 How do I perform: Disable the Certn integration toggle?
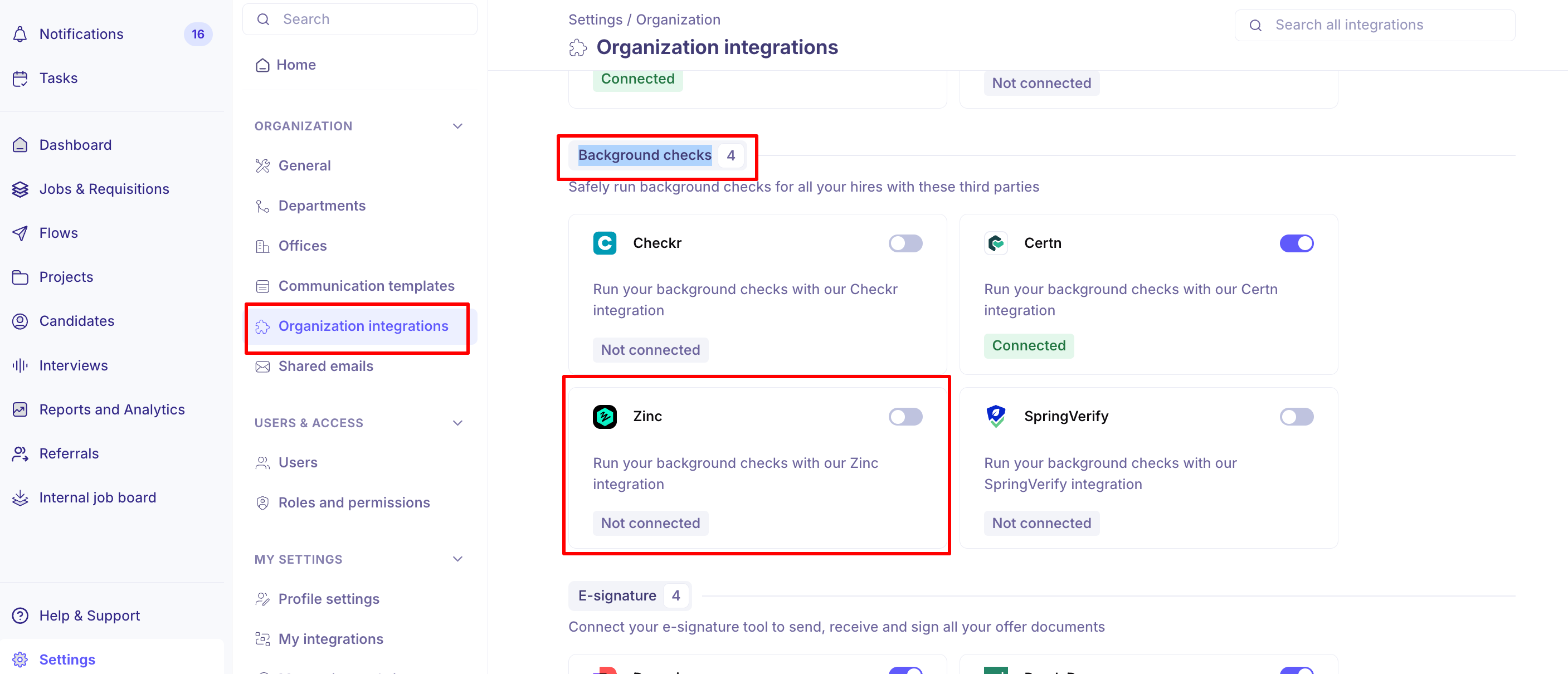click(x=1297, y=243)
